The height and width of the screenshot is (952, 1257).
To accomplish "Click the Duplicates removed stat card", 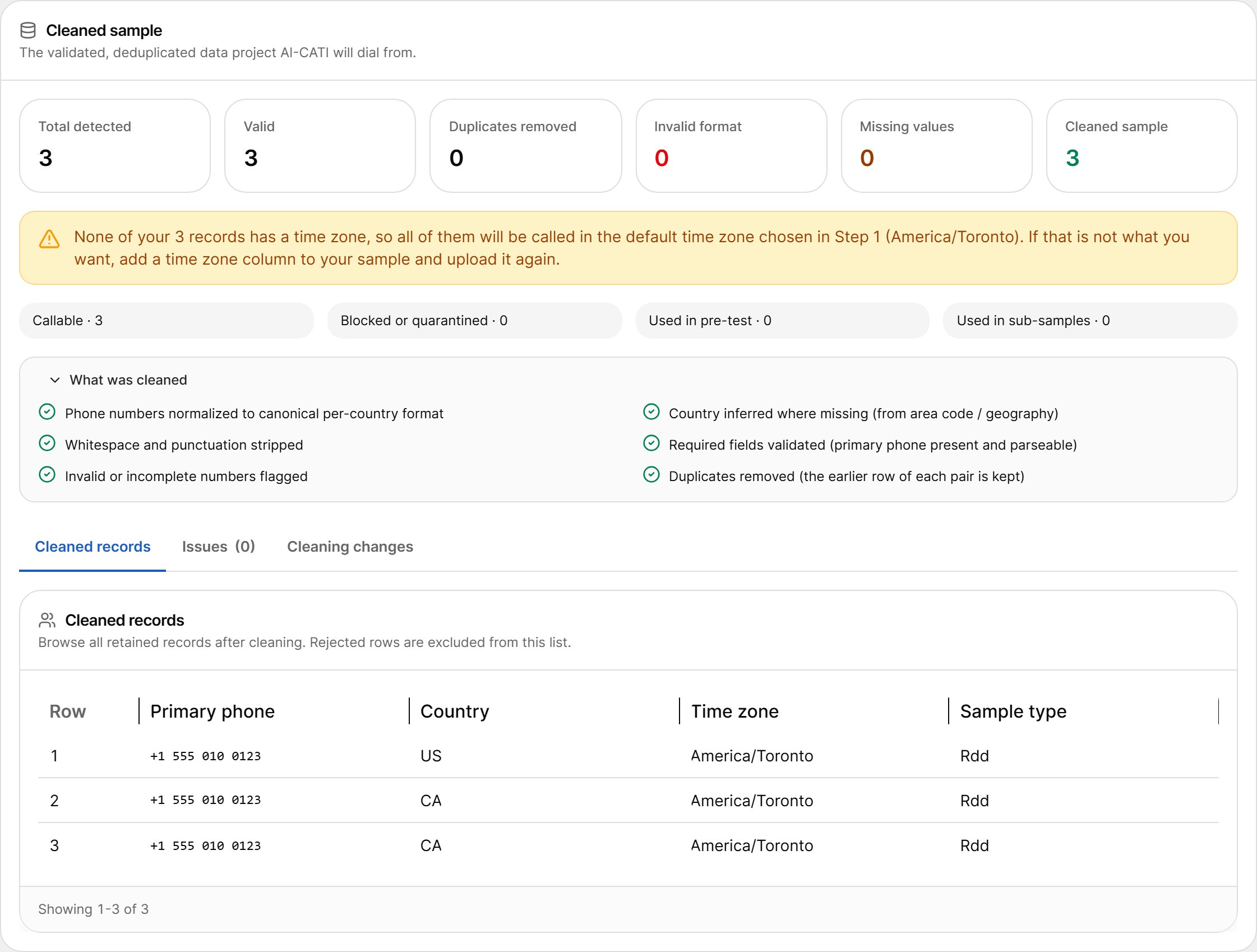I will pyautogui.click(x=526, y=146).
